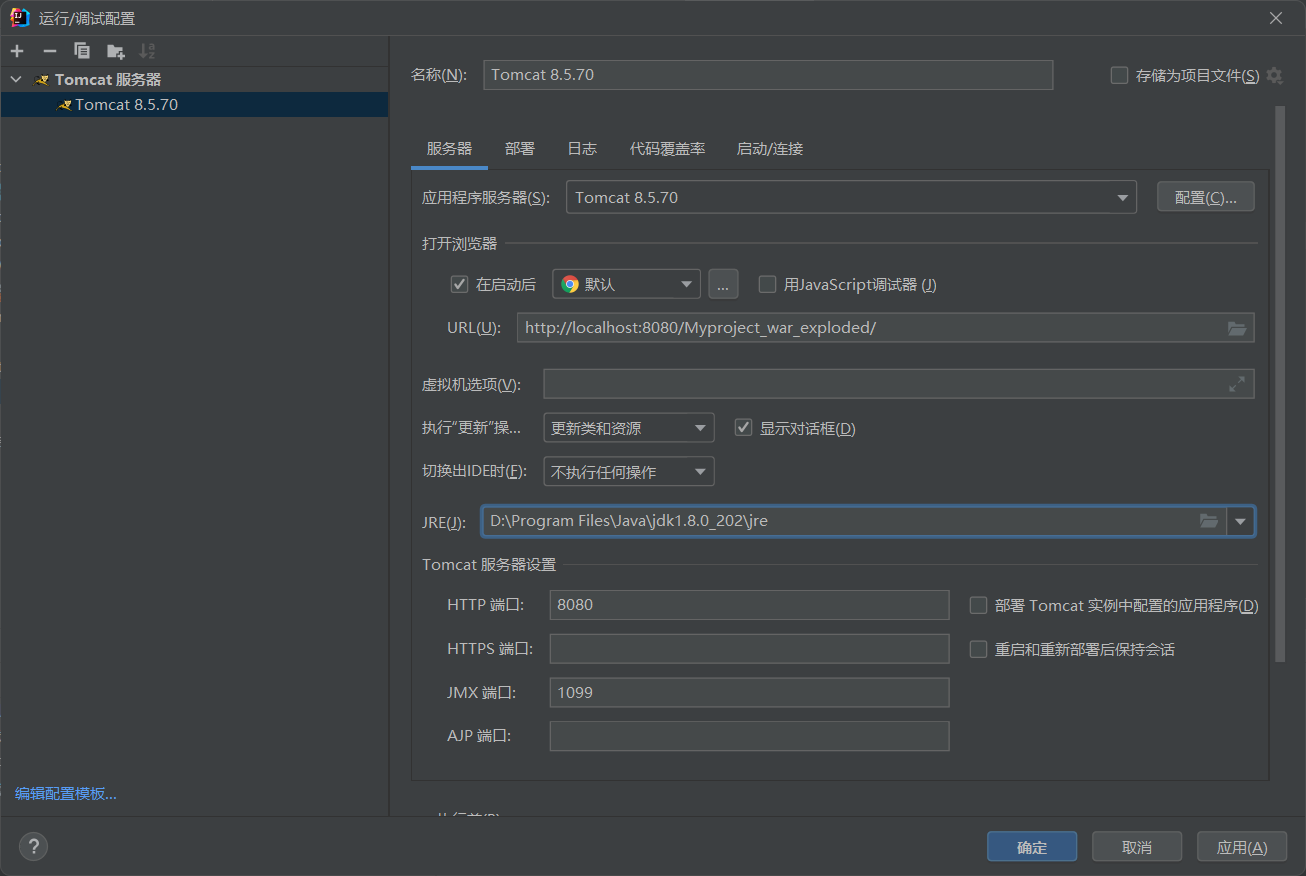Open the help question mark
The width and height of the screenshot is (1306, 876).
coord(33,847)
